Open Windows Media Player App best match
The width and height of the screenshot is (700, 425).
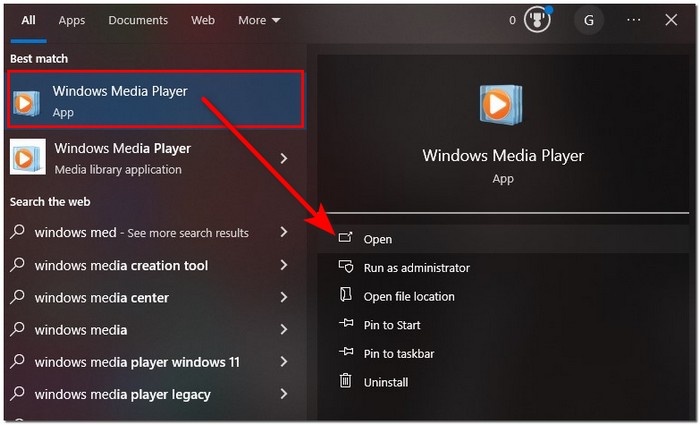point(156,100)
